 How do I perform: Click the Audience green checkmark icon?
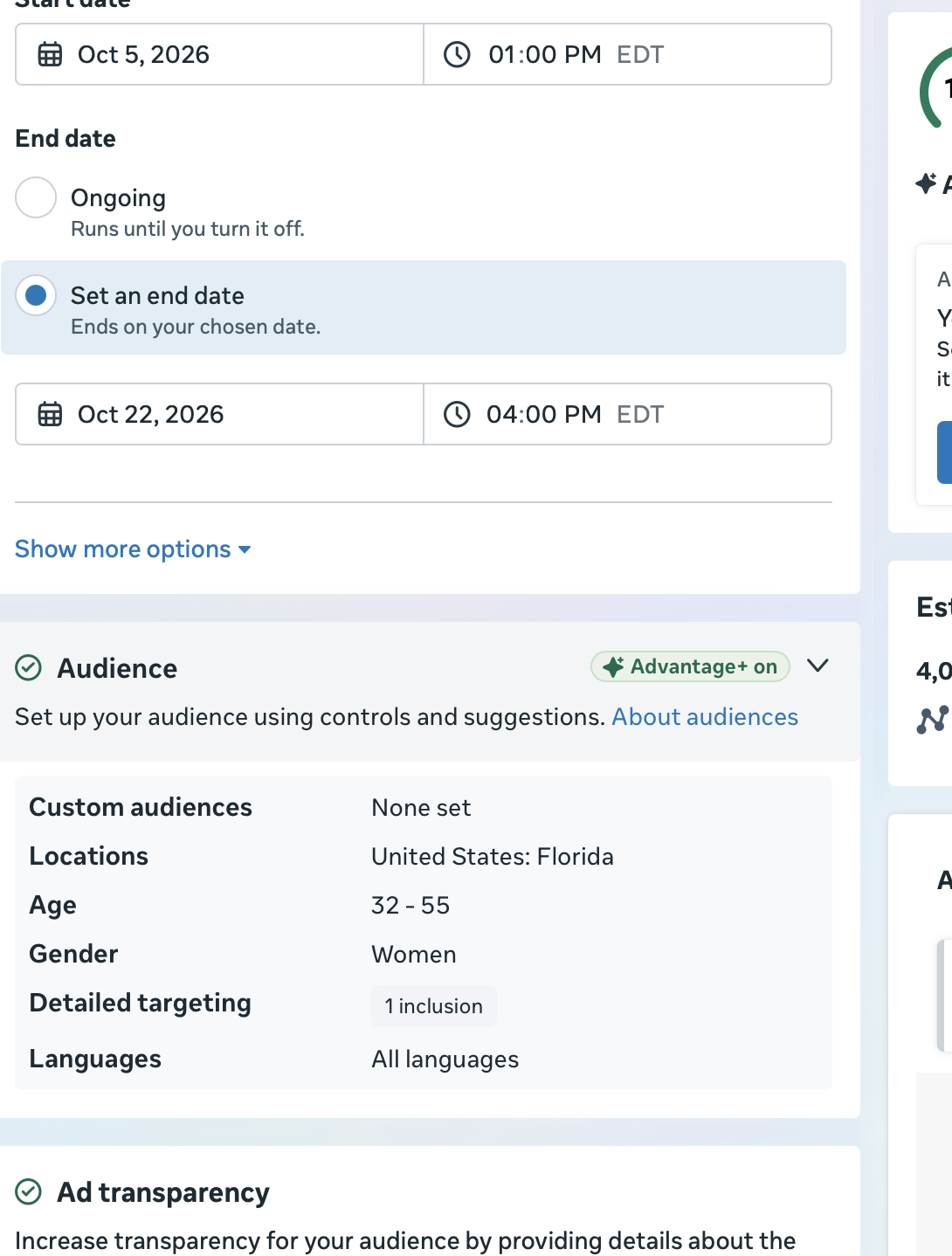29,668
